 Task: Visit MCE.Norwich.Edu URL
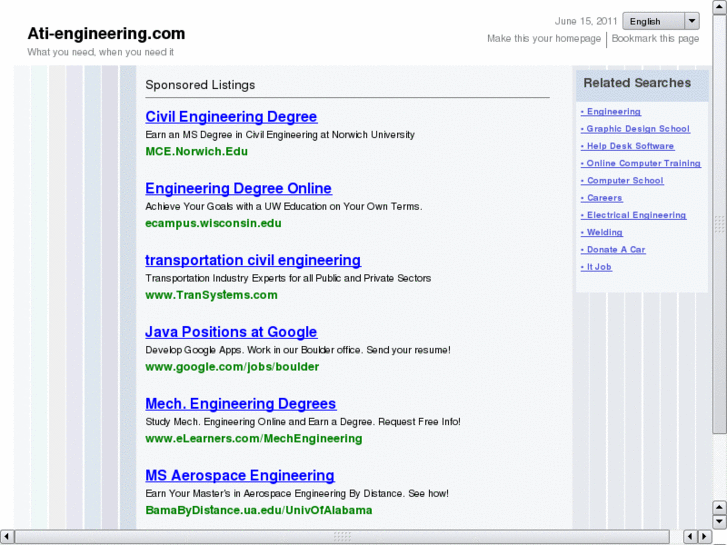point(197,152)
